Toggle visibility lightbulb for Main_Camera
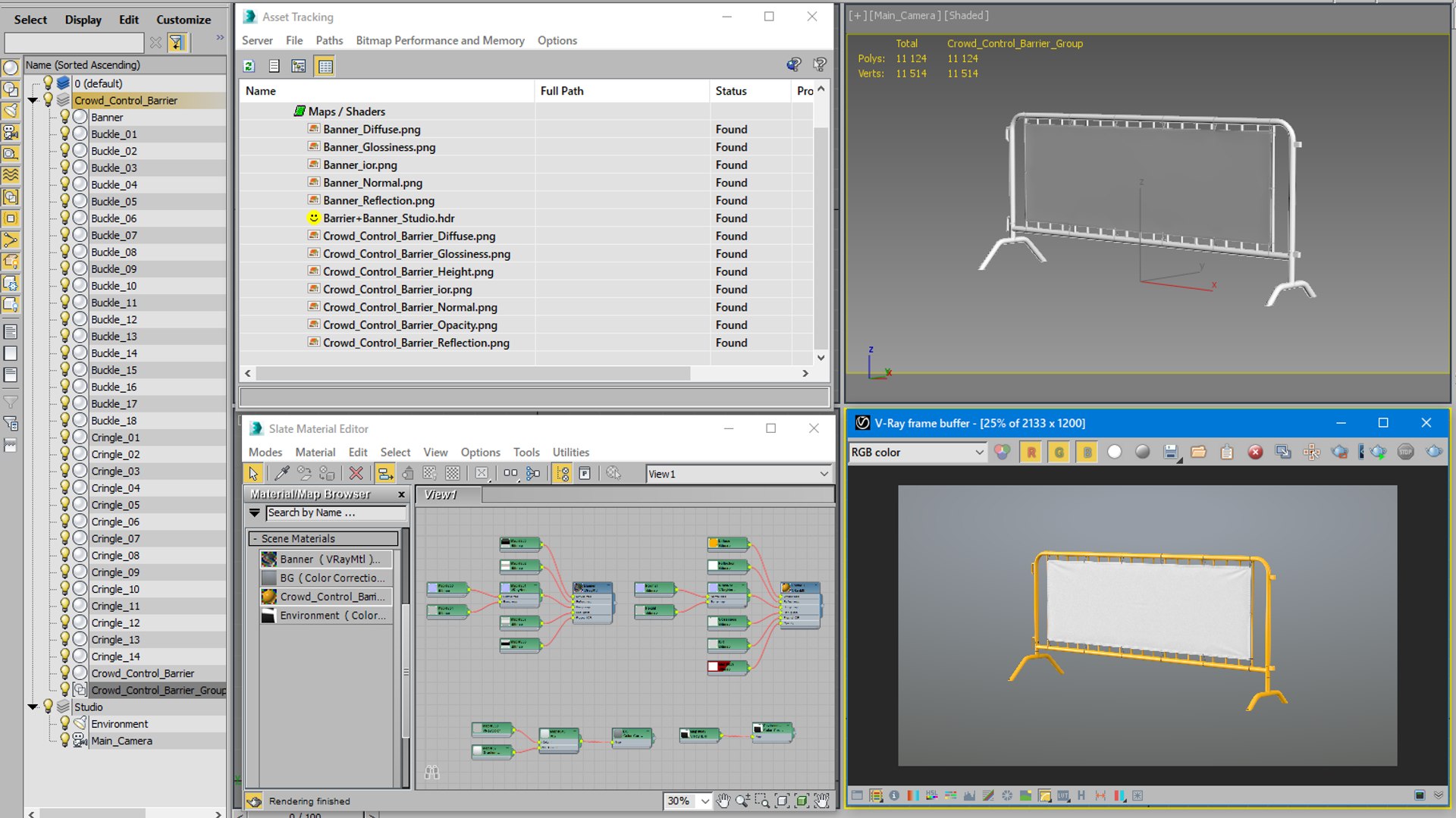 (65, 740)
